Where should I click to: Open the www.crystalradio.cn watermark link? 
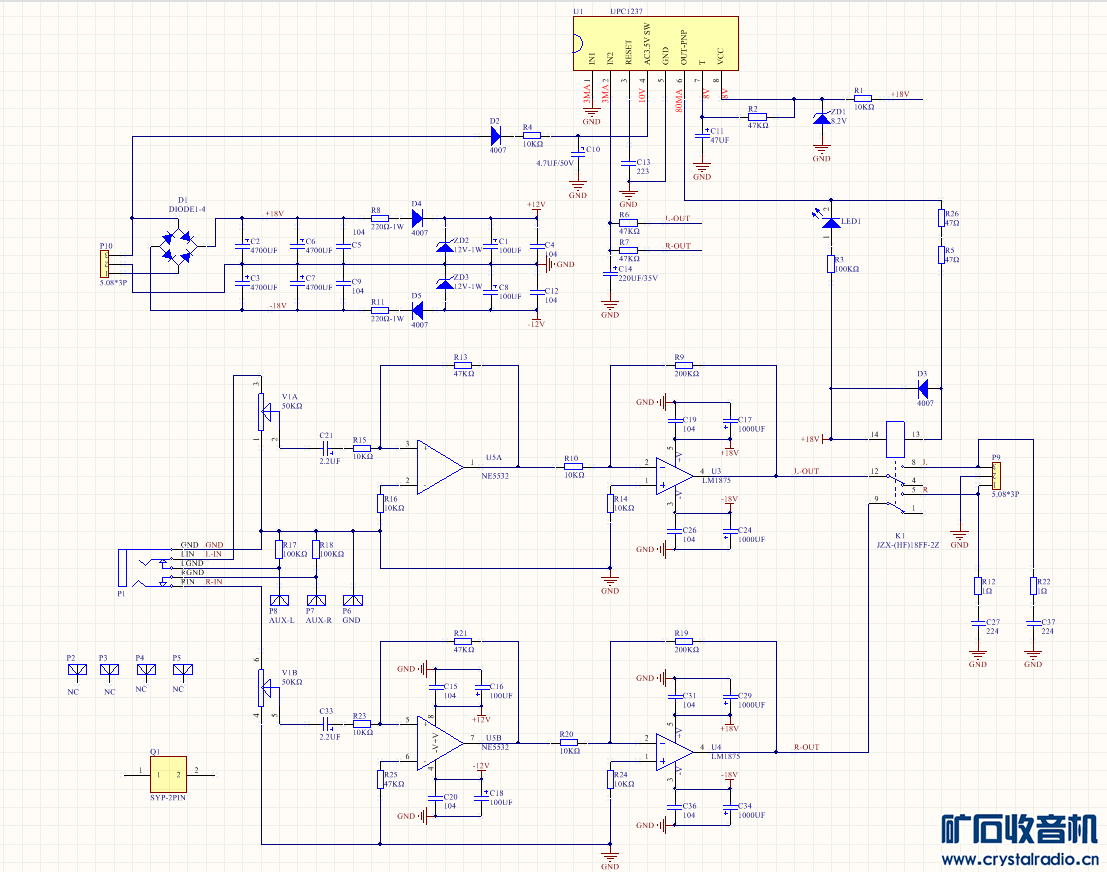coord(1020,859)
